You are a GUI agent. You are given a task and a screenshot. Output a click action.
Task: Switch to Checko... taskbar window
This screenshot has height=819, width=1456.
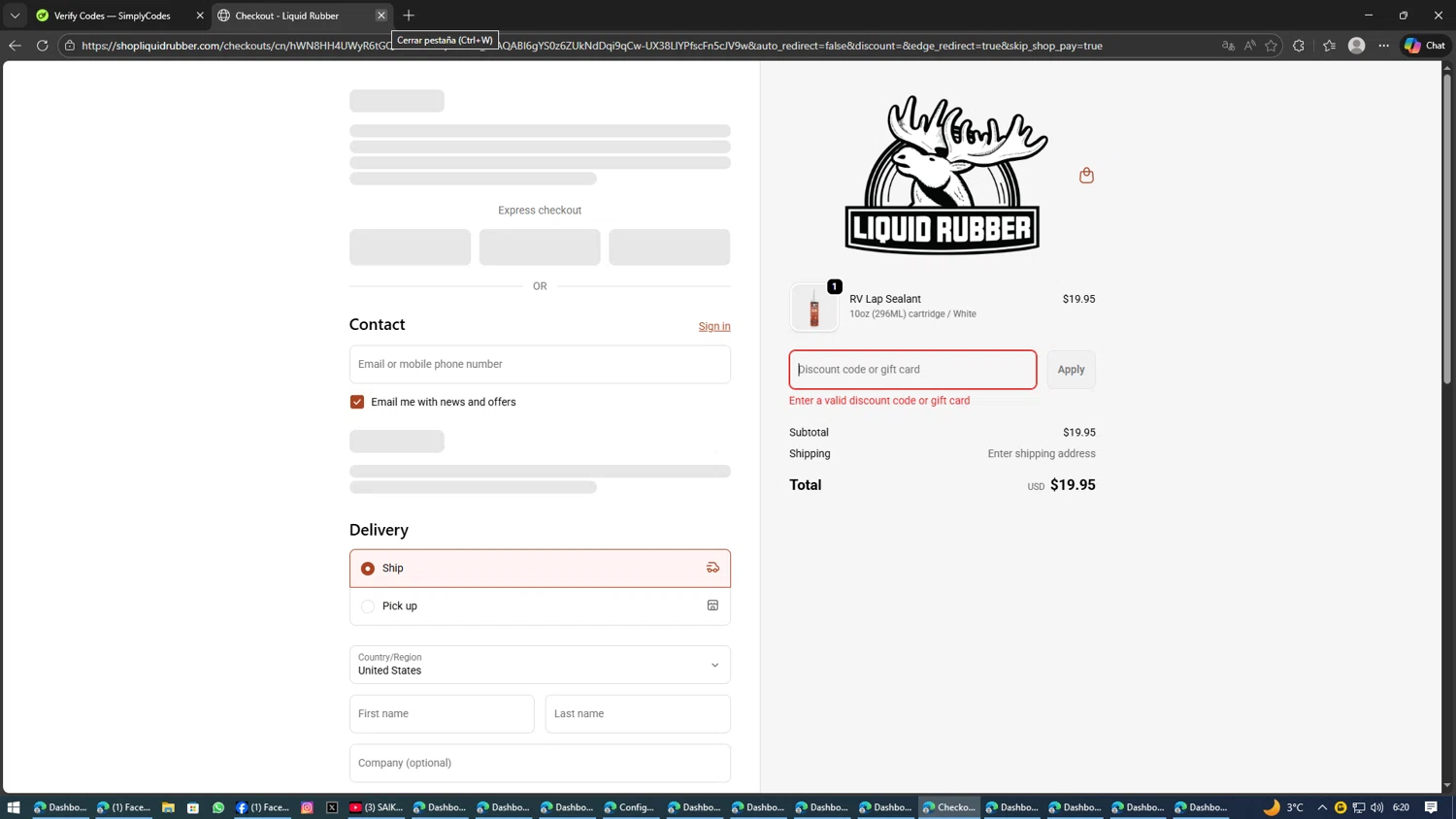(949, 807)
